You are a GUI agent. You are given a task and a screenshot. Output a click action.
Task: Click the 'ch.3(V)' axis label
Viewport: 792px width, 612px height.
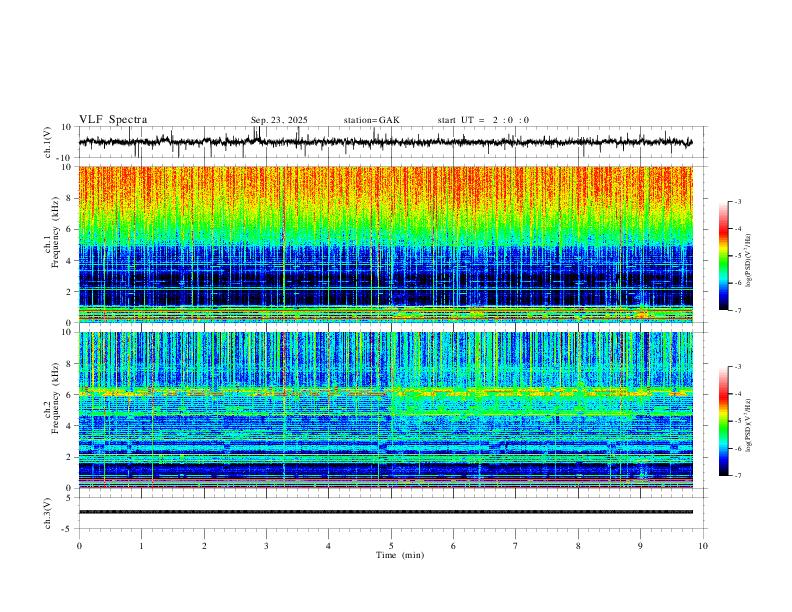pyautogui.click(x=48, y=513)
